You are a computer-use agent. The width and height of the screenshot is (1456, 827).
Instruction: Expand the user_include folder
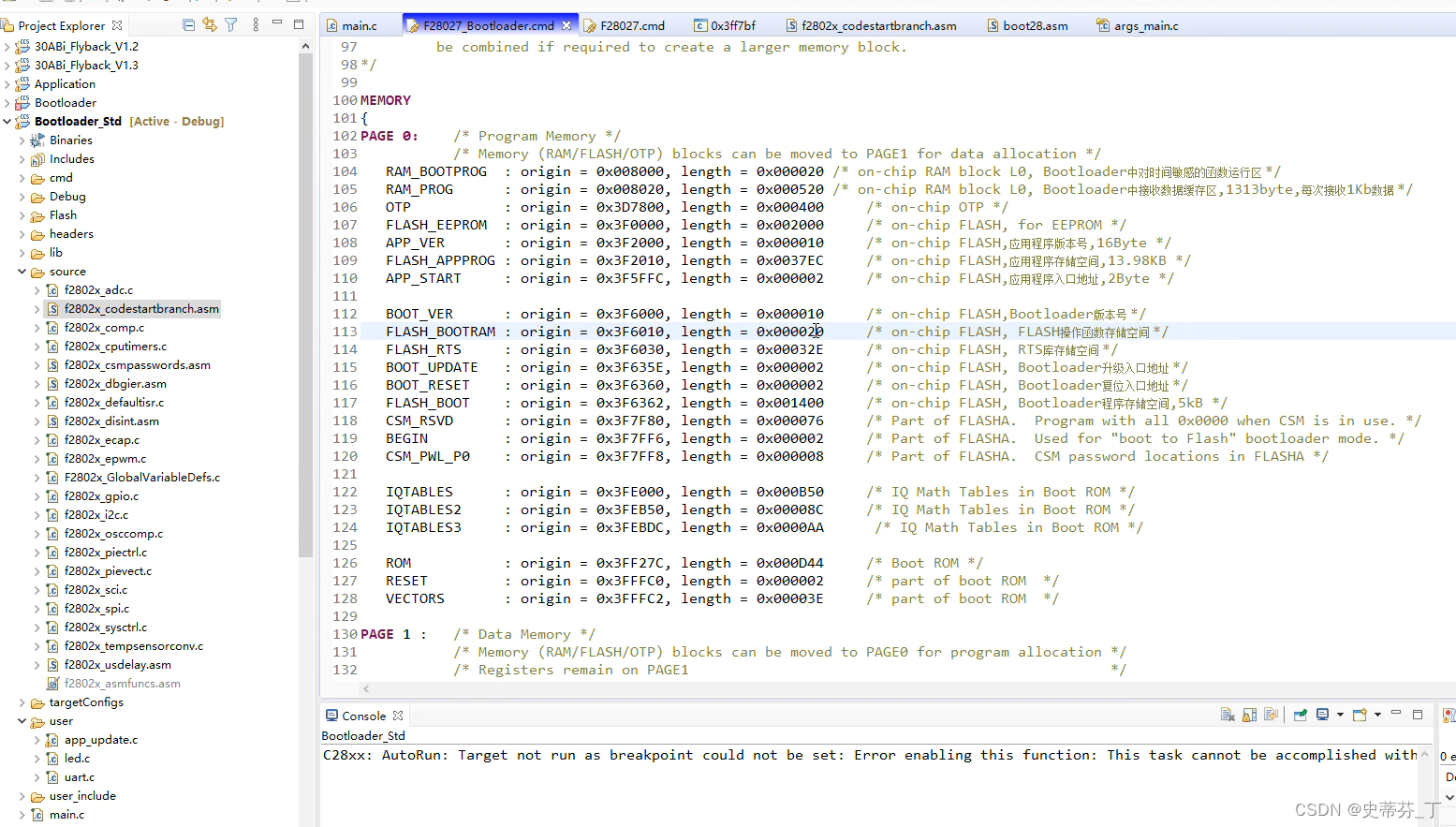coord(22,795)
